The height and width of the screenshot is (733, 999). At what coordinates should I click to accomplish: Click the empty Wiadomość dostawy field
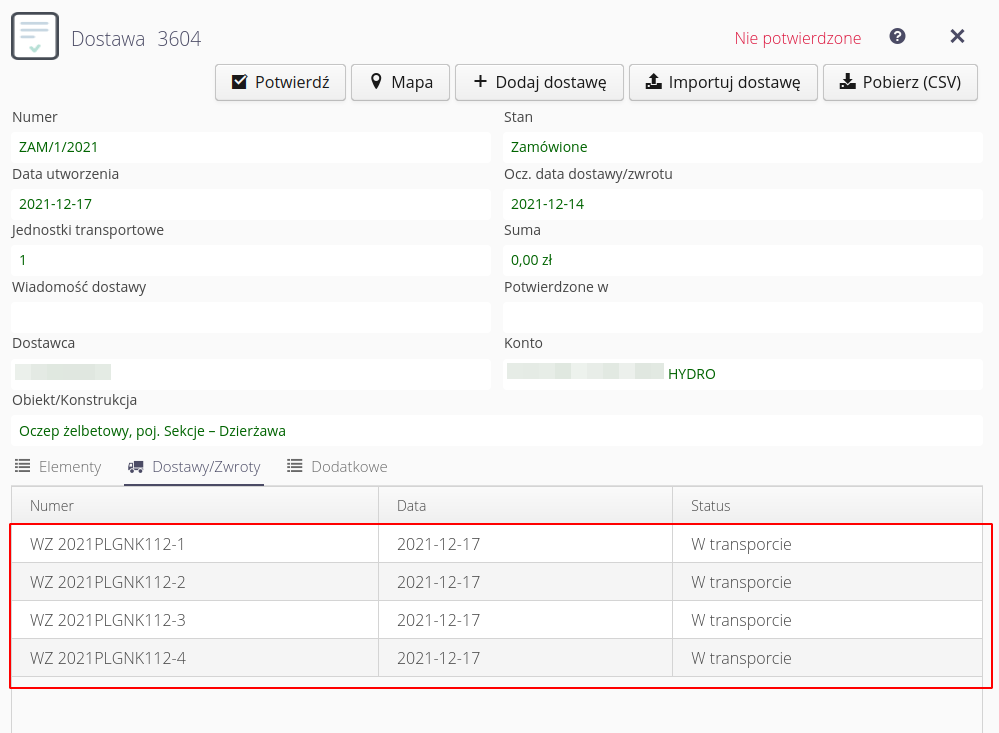pos(250,316)
